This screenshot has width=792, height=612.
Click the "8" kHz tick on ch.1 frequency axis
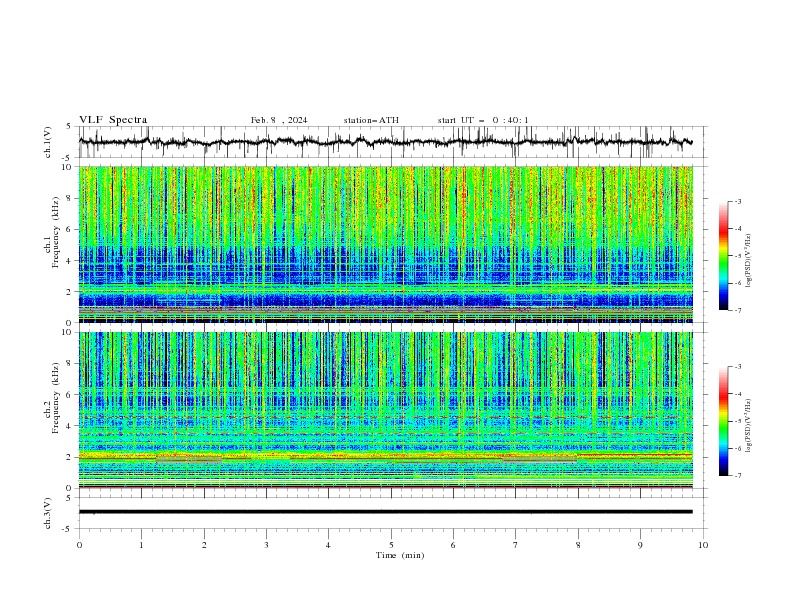[70, 198]
